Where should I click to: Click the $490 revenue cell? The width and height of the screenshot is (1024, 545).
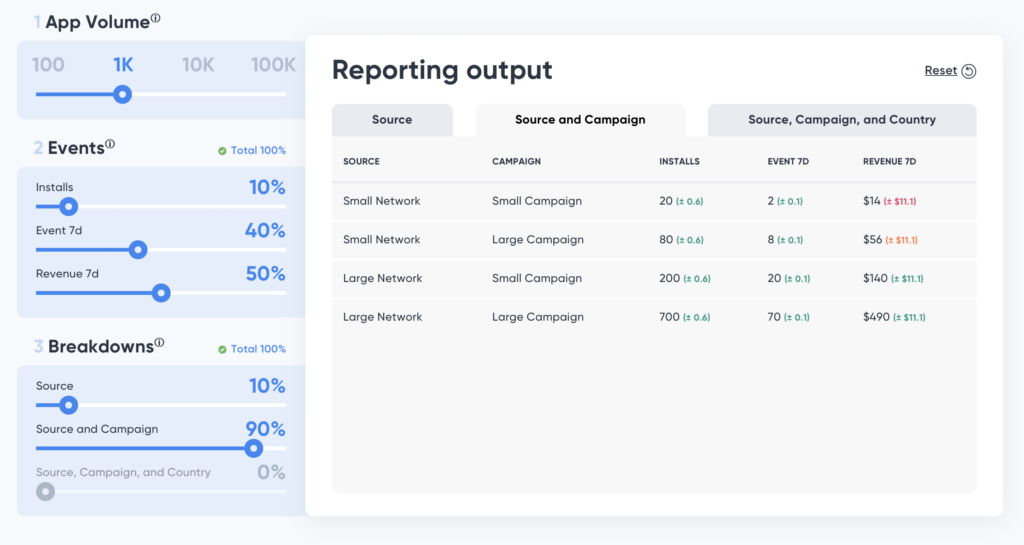(x=894, y=317)
